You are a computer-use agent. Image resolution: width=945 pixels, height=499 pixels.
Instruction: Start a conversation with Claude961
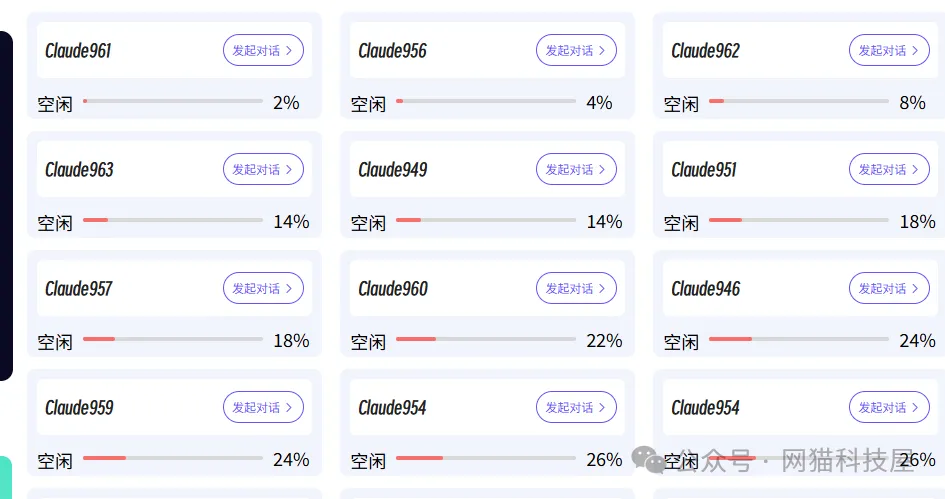263,50
